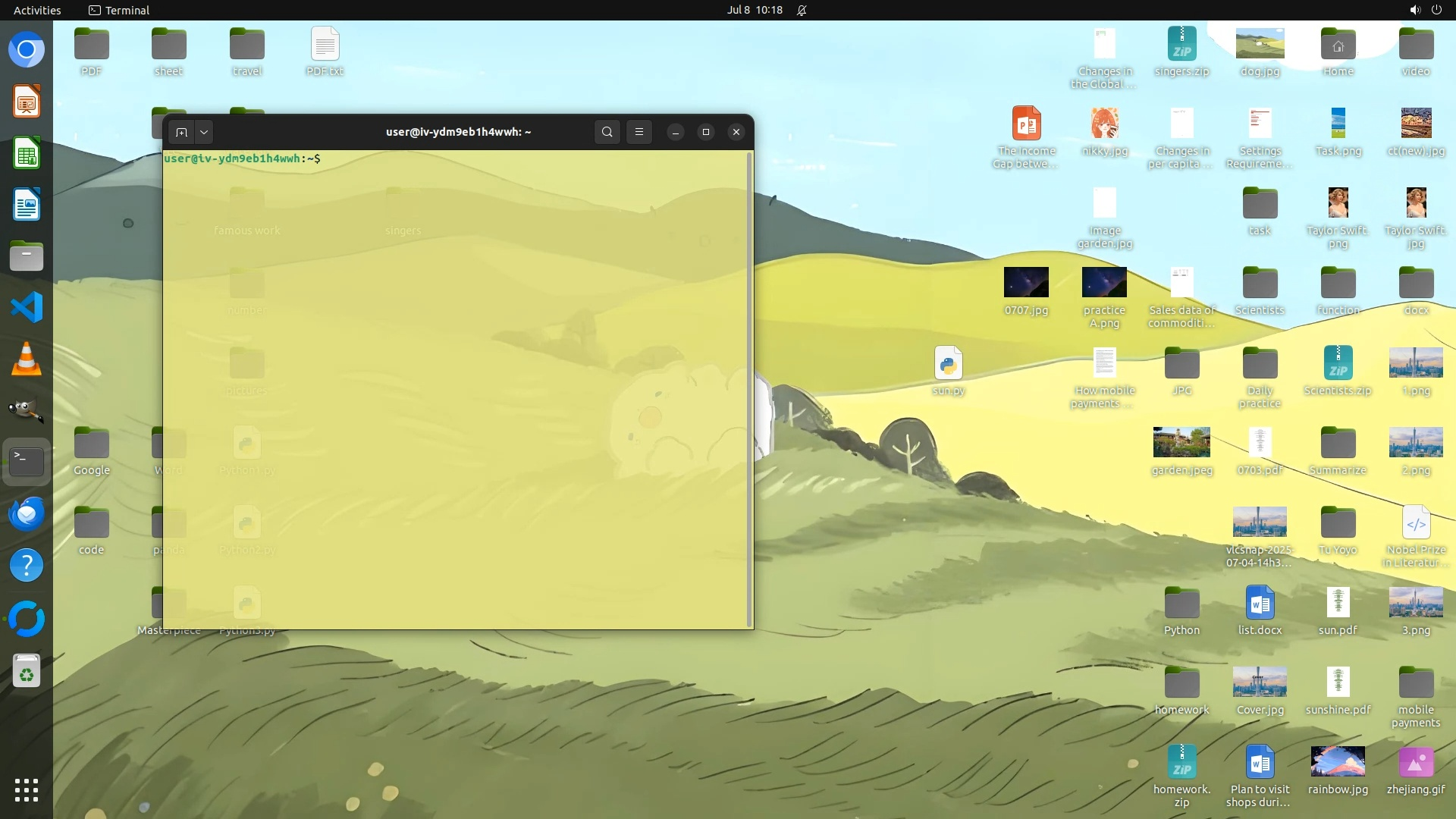The width and height of the screenshot is (1456, 819).
Task: Open the terminal hamburger menu
Action: point(639,132)
